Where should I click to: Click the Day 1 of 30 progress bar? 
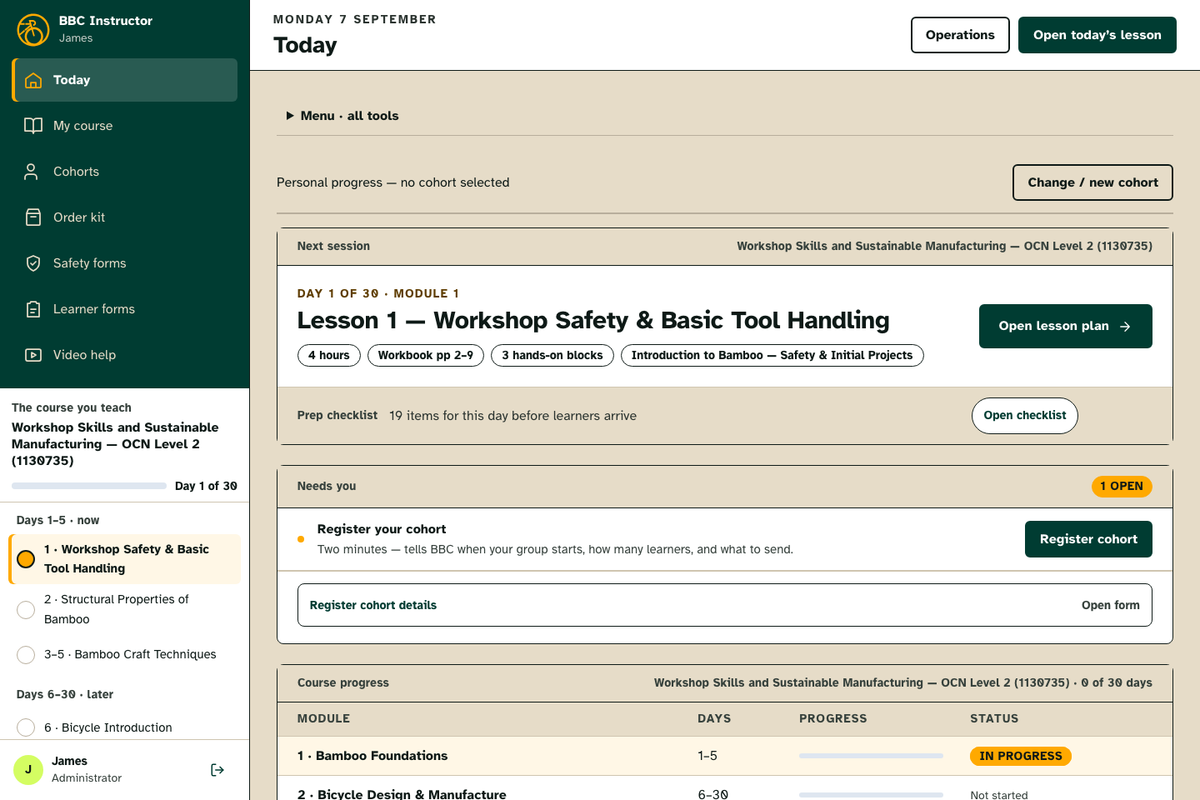(x=89, y=486)
